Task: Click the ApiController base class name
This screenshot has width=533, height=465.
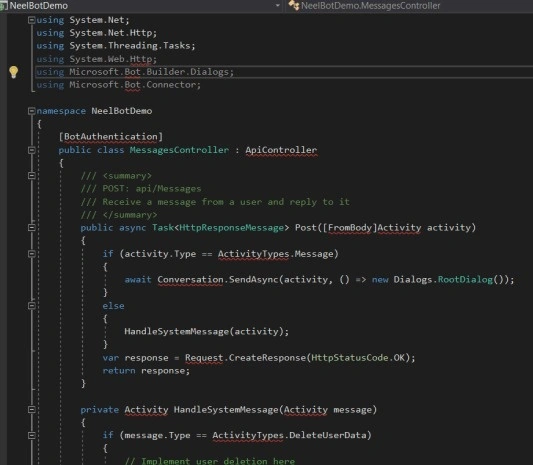Action: tap(281, 150)
